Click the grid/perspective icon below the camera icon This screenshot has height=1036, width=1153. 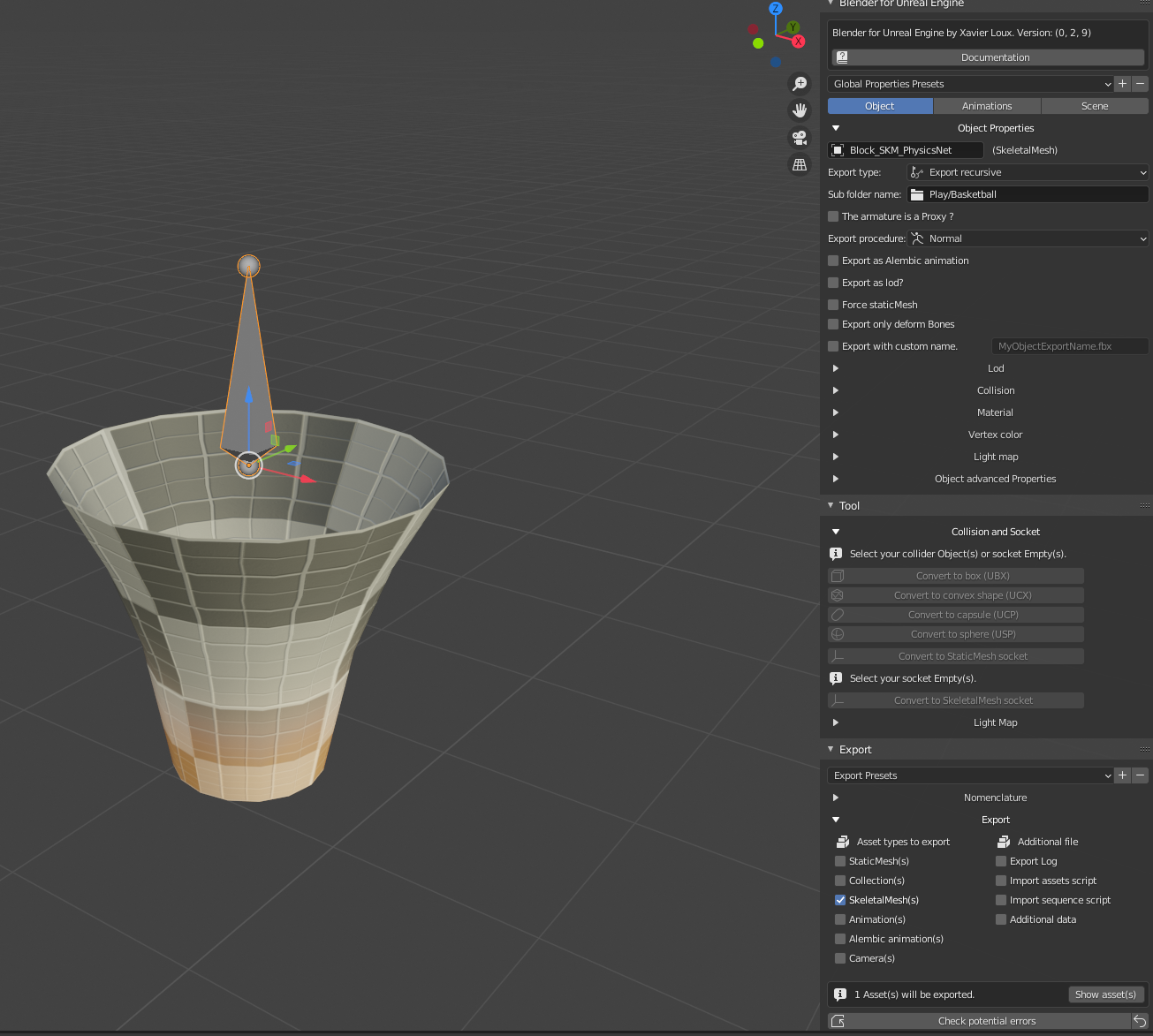800,165
